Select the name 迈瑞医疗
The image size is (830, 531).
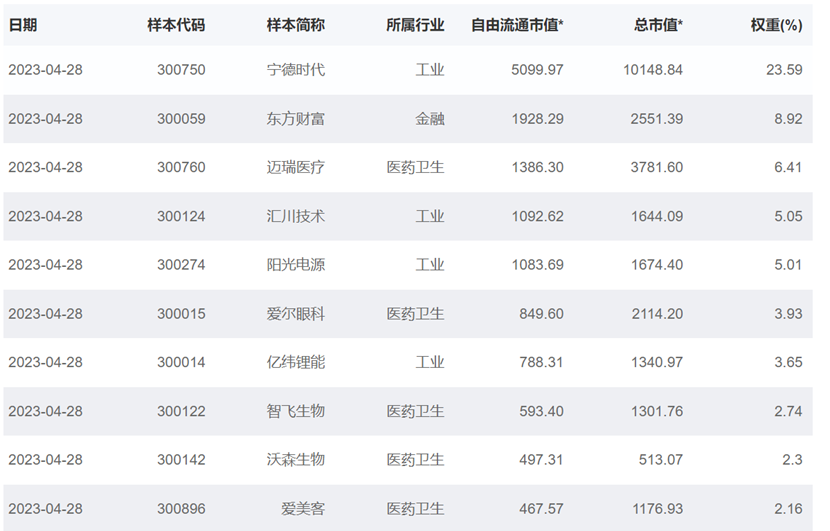[x=295, y=167]
